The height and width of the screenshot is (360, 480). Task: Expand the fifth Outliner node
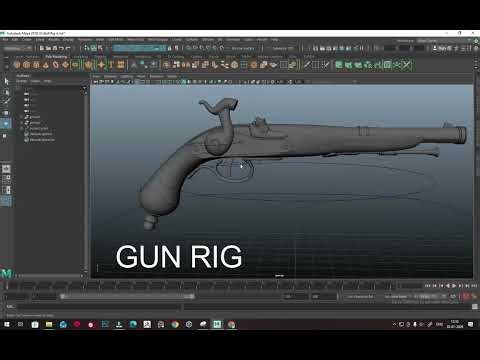point(22,117)
